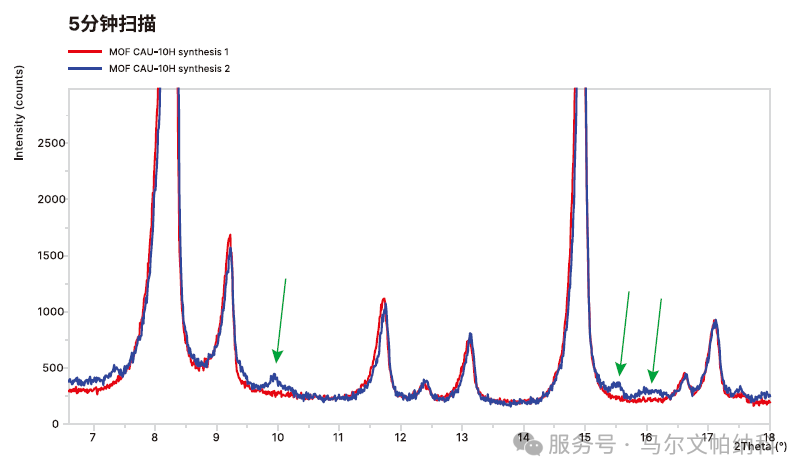Click the 2500 tick on the y-axis
This screenshot has height=476, width=802.
50,143
